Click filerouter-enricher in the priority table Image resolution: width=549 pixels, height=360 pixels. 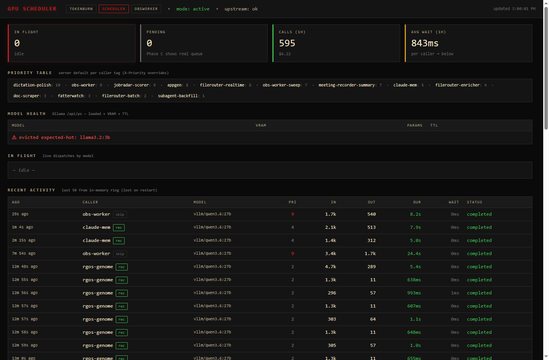(457, 85)
